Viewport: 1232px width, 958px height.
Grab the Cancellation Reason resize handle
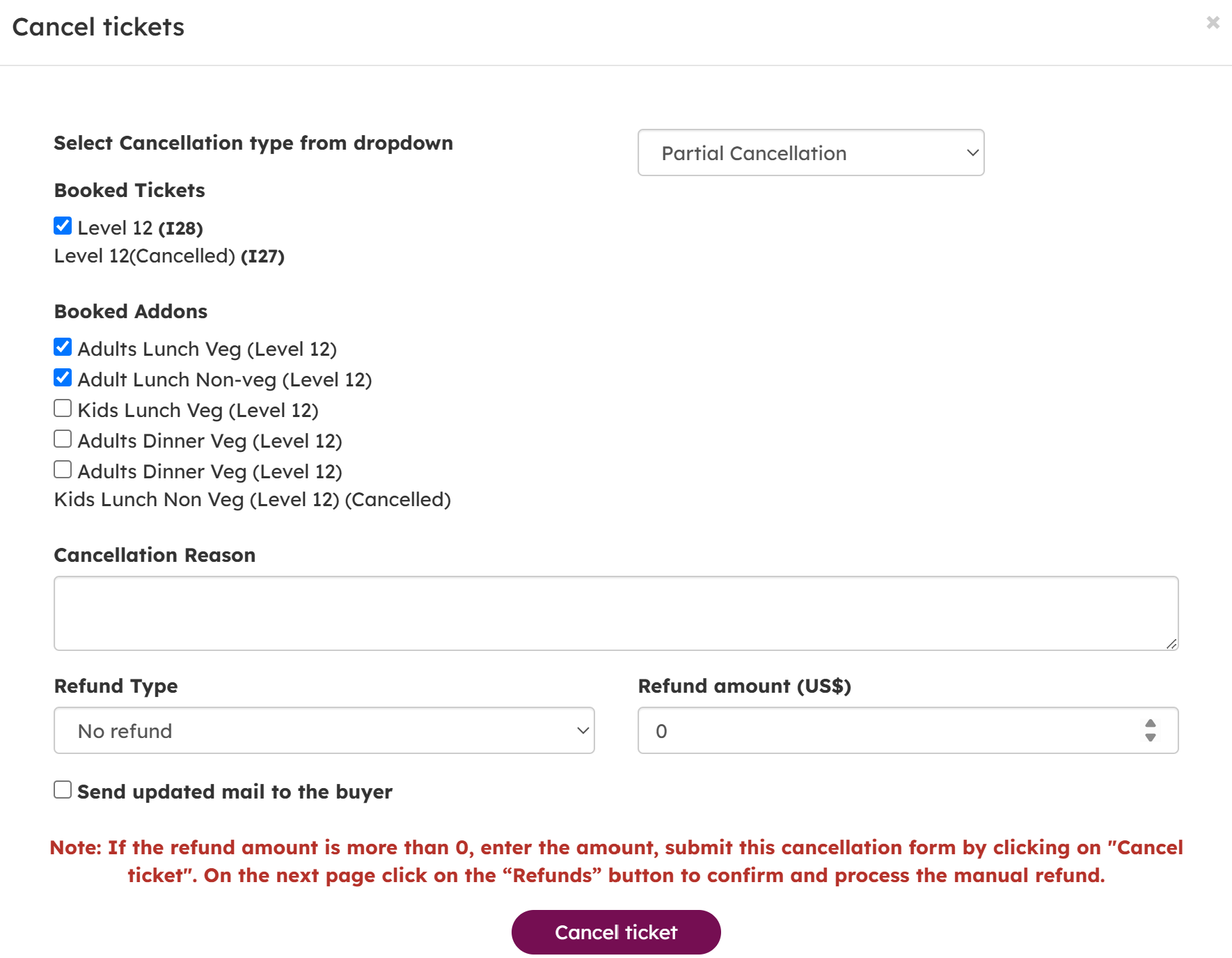[x=1171, y=644]
